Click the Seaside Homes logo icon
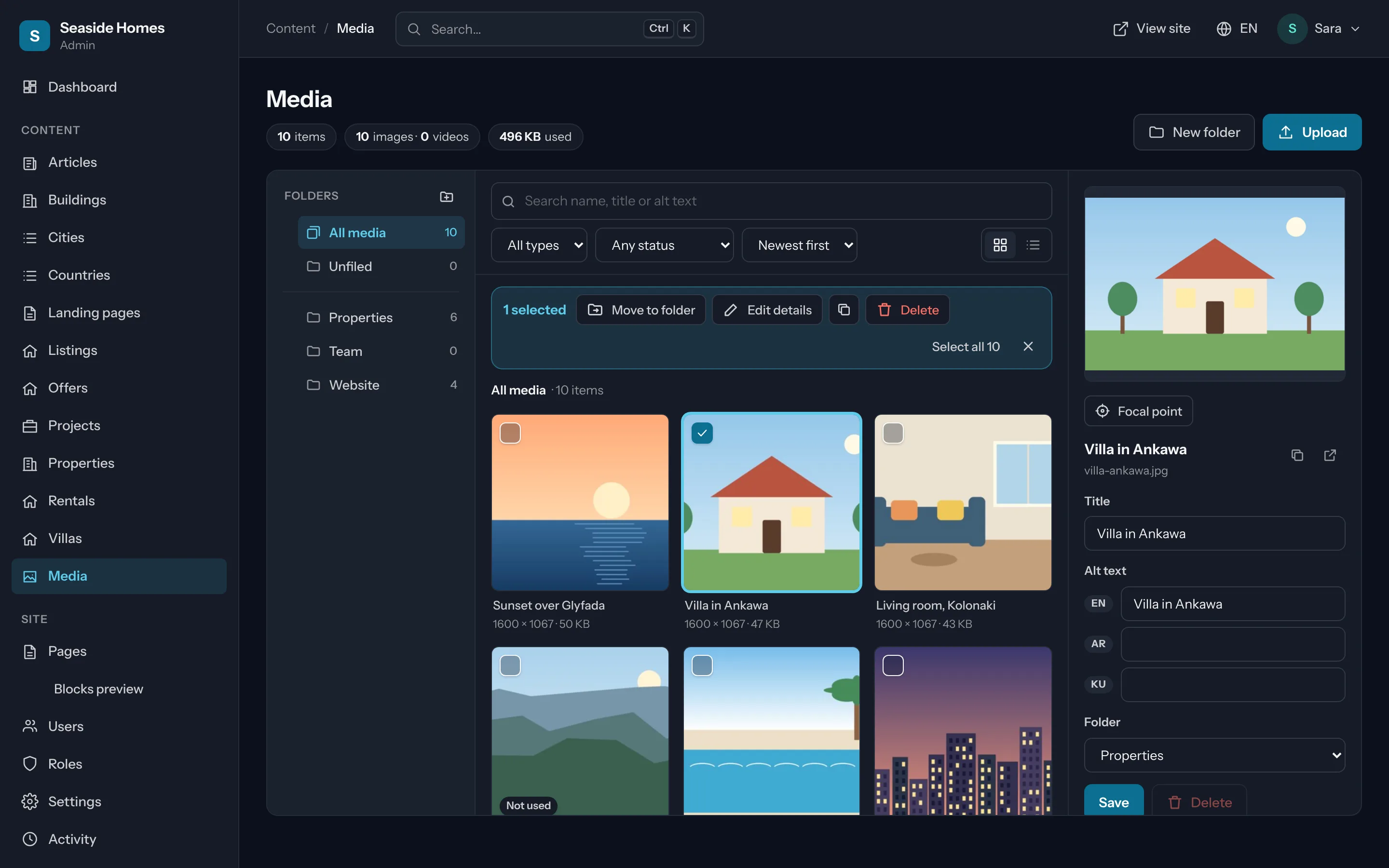The width and height of the screenshot is (1389, 868). click(34, 36)
